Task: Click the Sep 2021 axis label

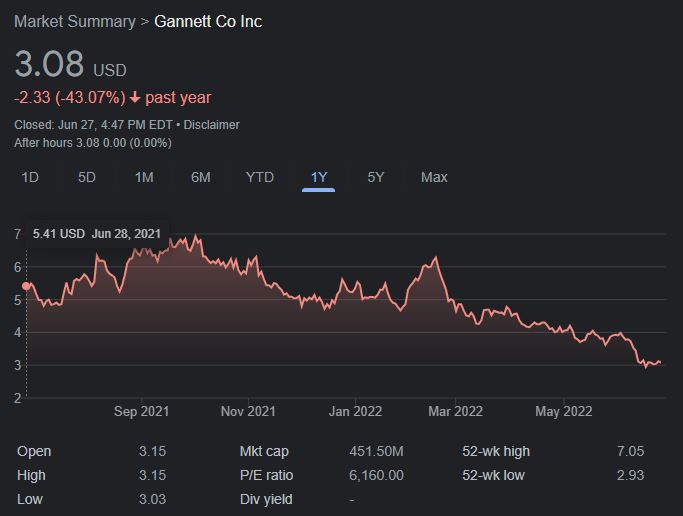Action: point(141,411)
